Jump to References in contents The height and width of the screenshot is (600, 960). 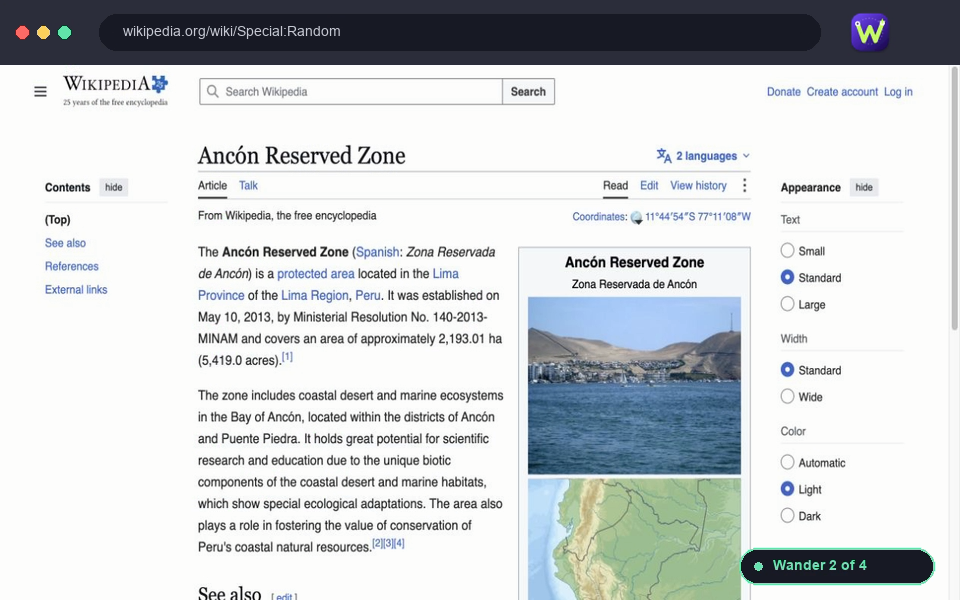point(72,266)
